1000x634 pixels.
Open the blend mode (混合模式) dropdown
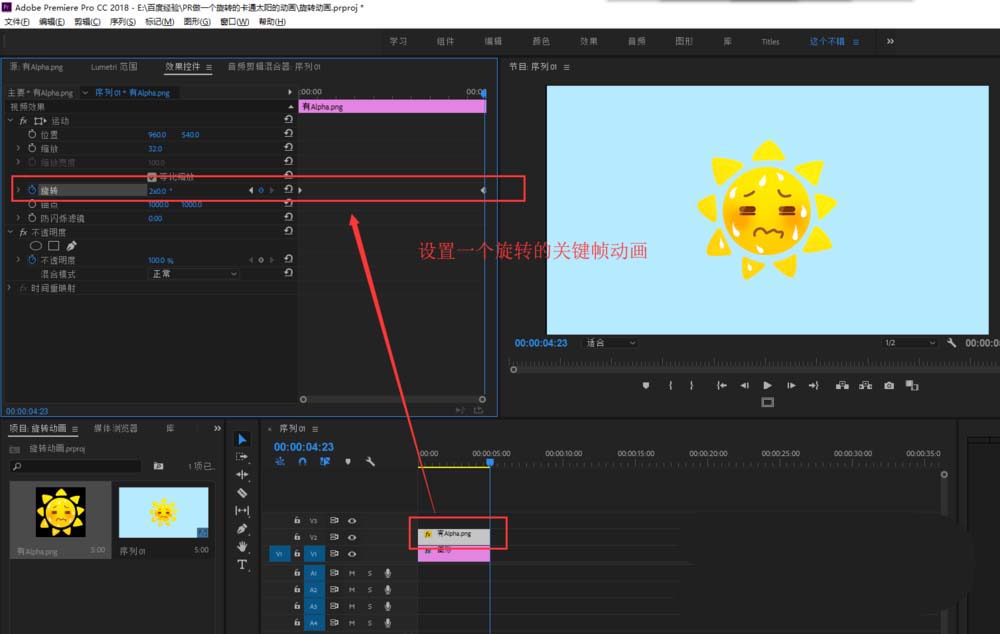pyautogui.click(x=193, y=274)
